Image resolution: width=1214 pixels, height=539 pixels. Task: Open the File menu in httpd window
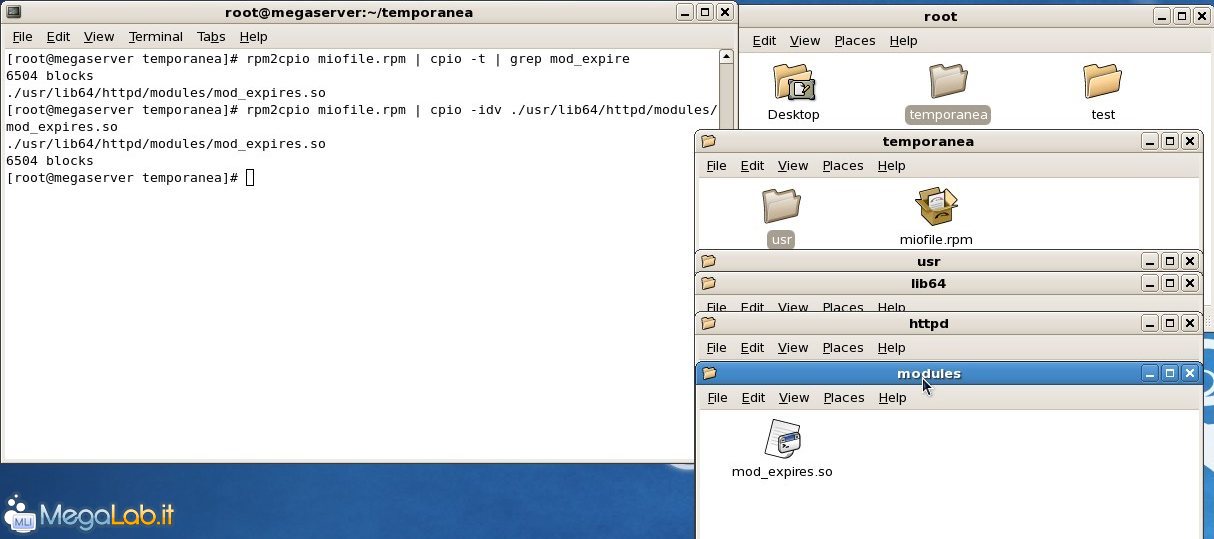[x=716, y=348]
